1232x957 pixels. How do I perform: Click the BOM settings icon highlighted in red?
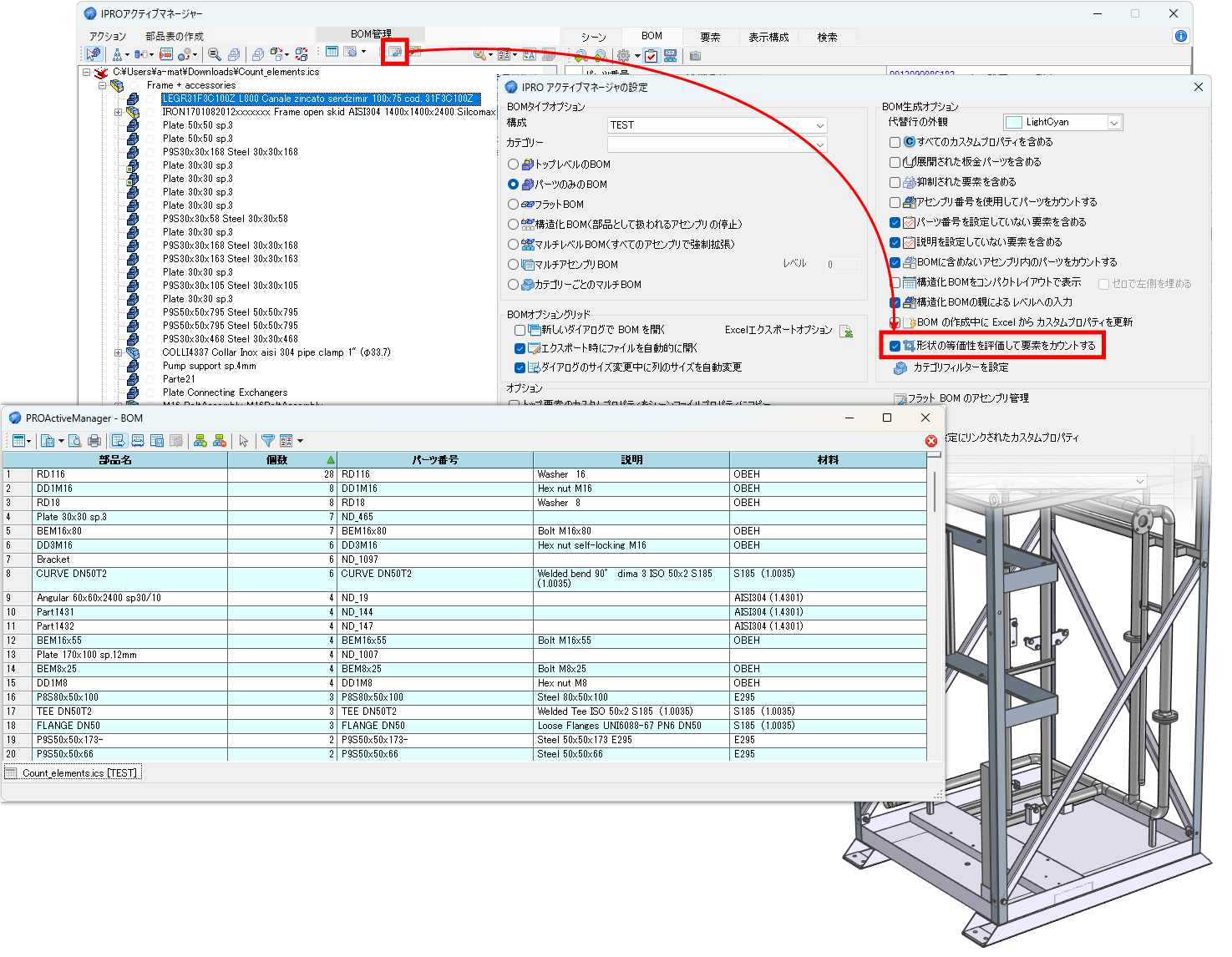(394, 53)
